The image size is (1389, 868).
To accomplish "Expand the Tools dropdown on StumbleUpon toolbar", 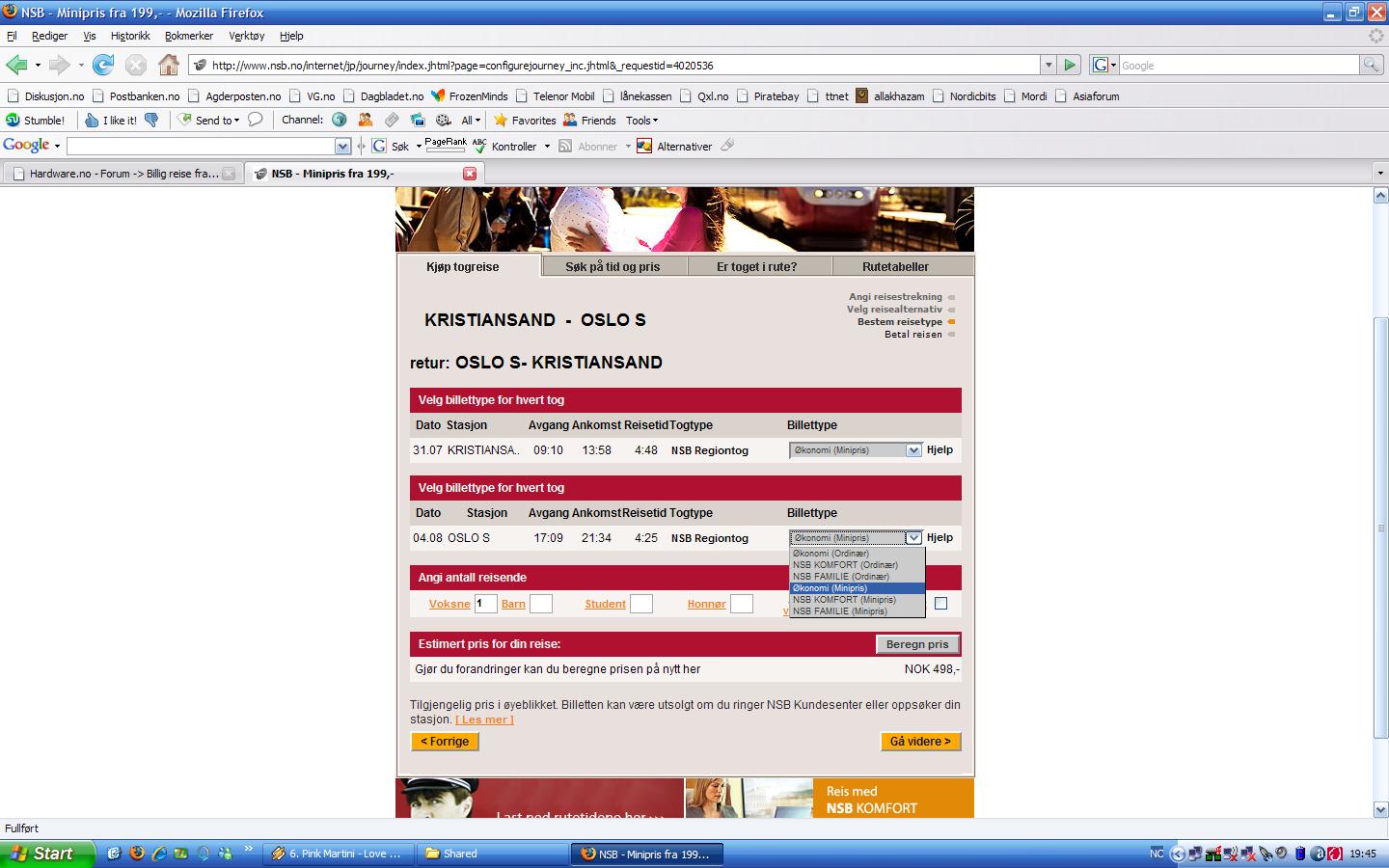I will (641, 121).
